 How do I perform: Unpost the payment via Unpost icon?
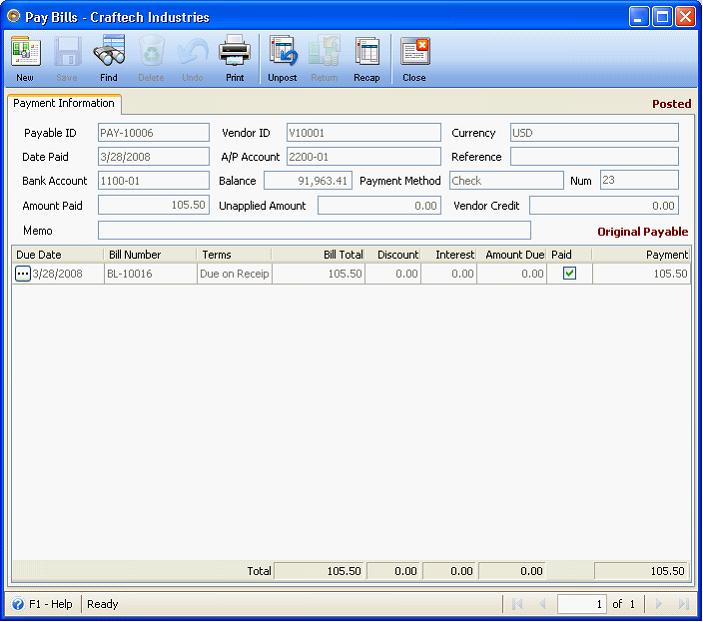(x=282, y=52)
